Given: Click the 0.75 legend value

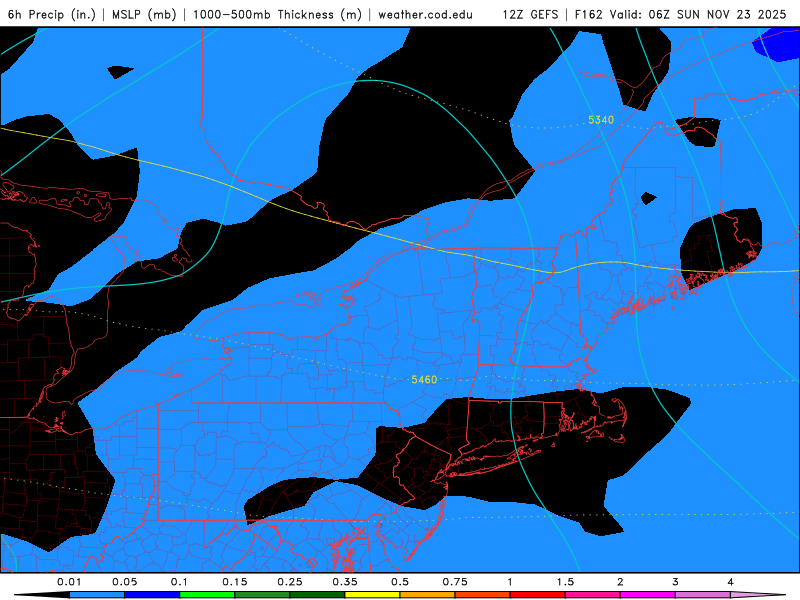Looking at the screenshot, I should click(x=455, y=582).
